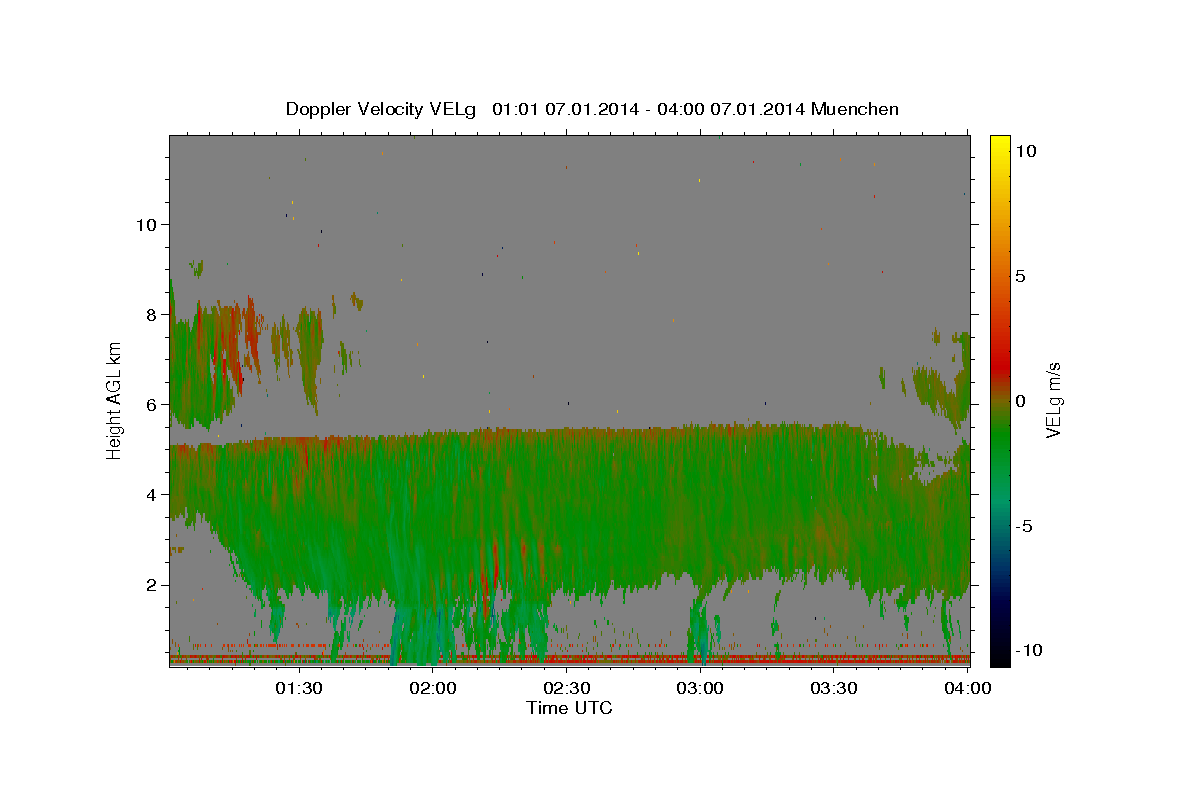Click the height tick label 6

pyautogui.click(x=151, y=404)
